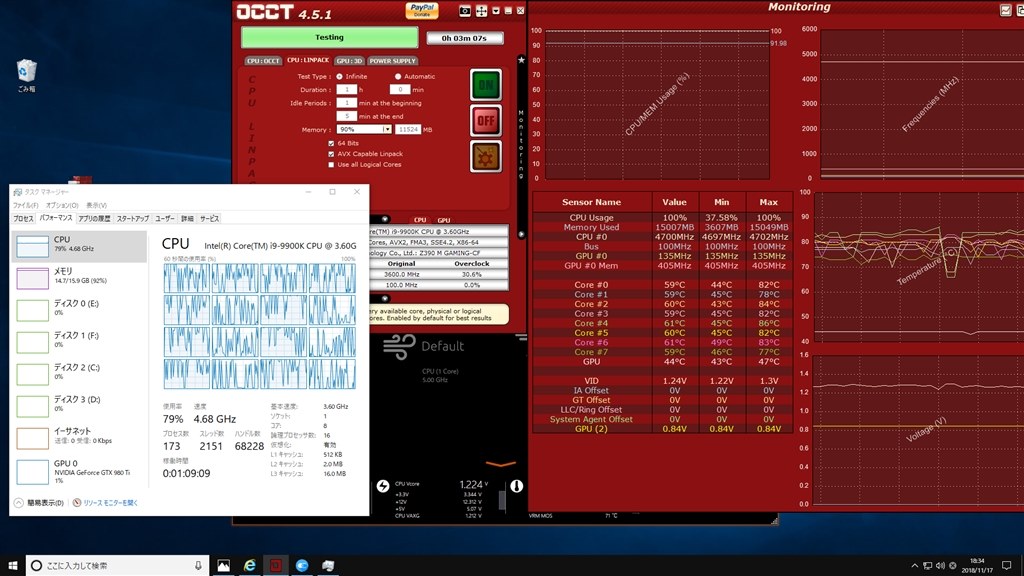Open the ごみ箱 Recycle Bin desktop icon
The width and height of the screenshot is (1024, 576).
(x=26, y=76)
